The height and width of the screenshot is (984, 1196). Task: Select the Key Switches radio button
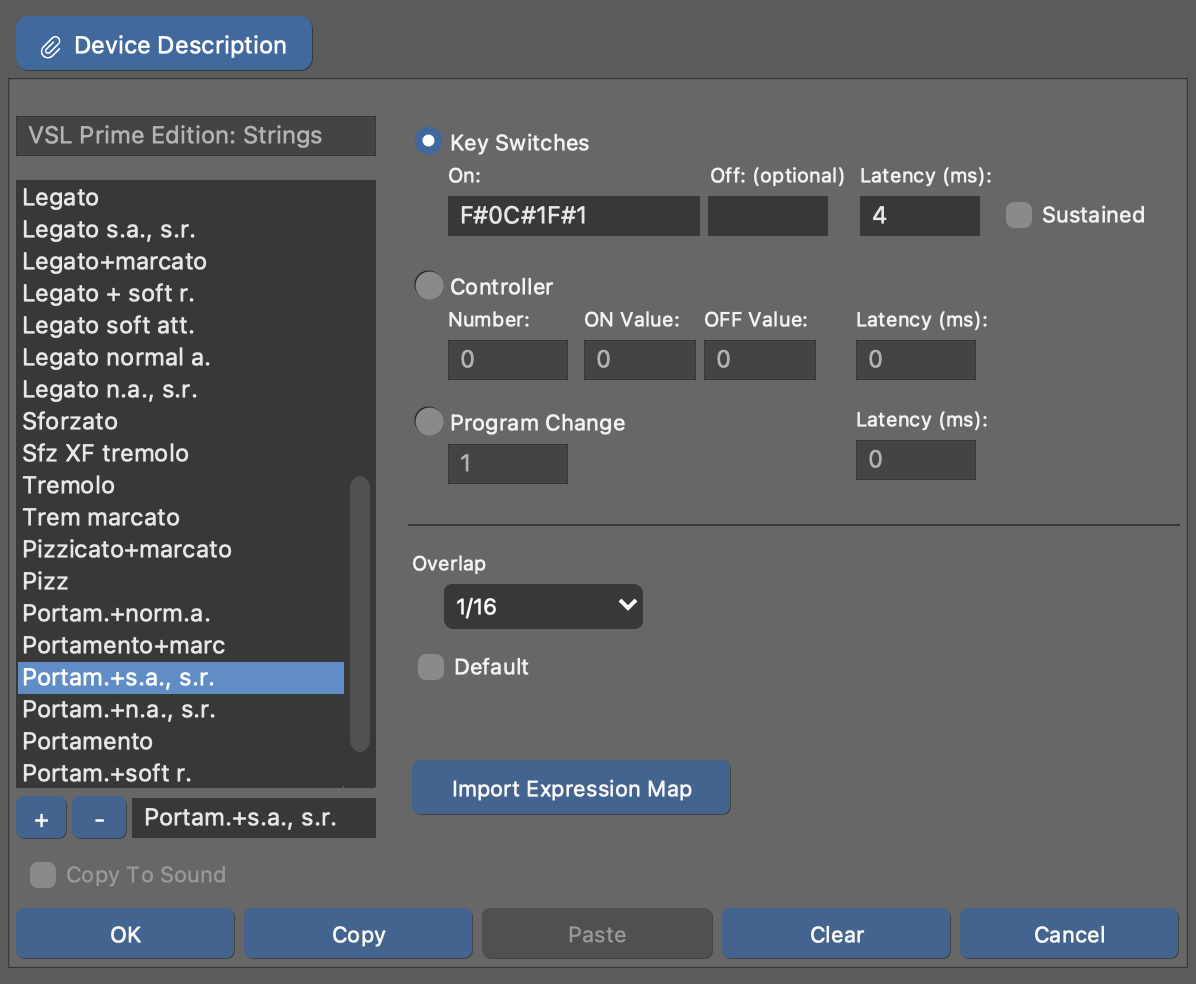pyautogui.click(x=428, y=142)
